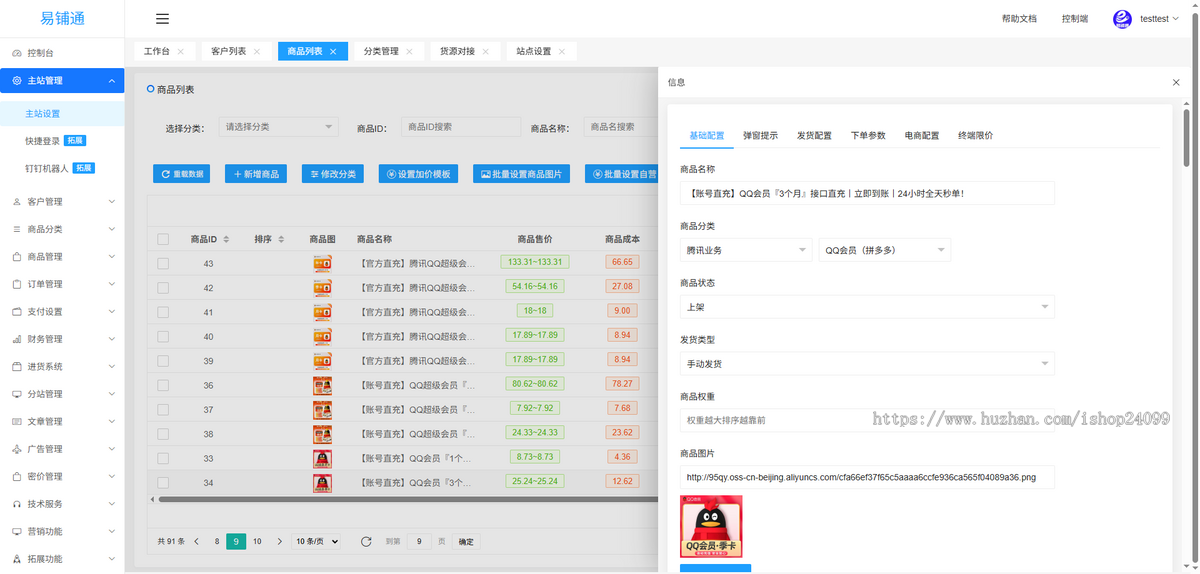Switch to the 工作台 page tab

[156, 51]
